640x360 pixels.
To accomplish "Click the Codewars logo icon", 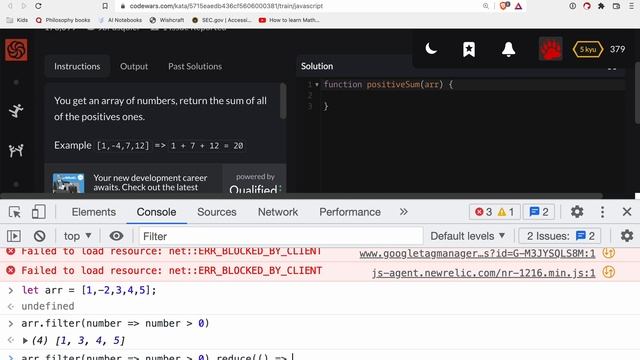I will pyautogui.click(x=16, y=50).
